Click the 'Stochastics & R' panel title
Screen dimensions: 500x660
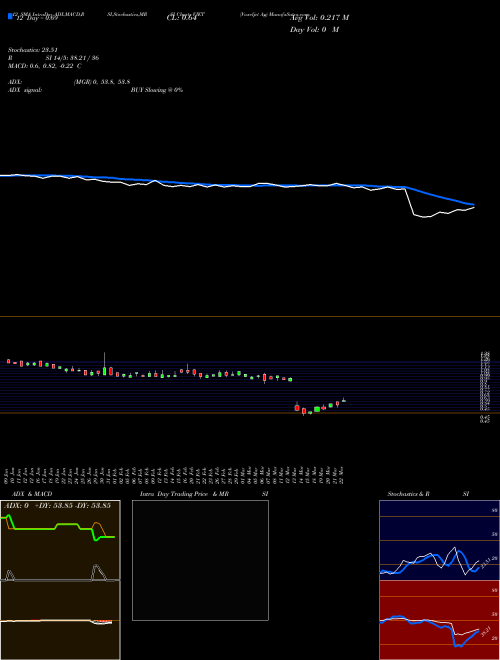408,494
